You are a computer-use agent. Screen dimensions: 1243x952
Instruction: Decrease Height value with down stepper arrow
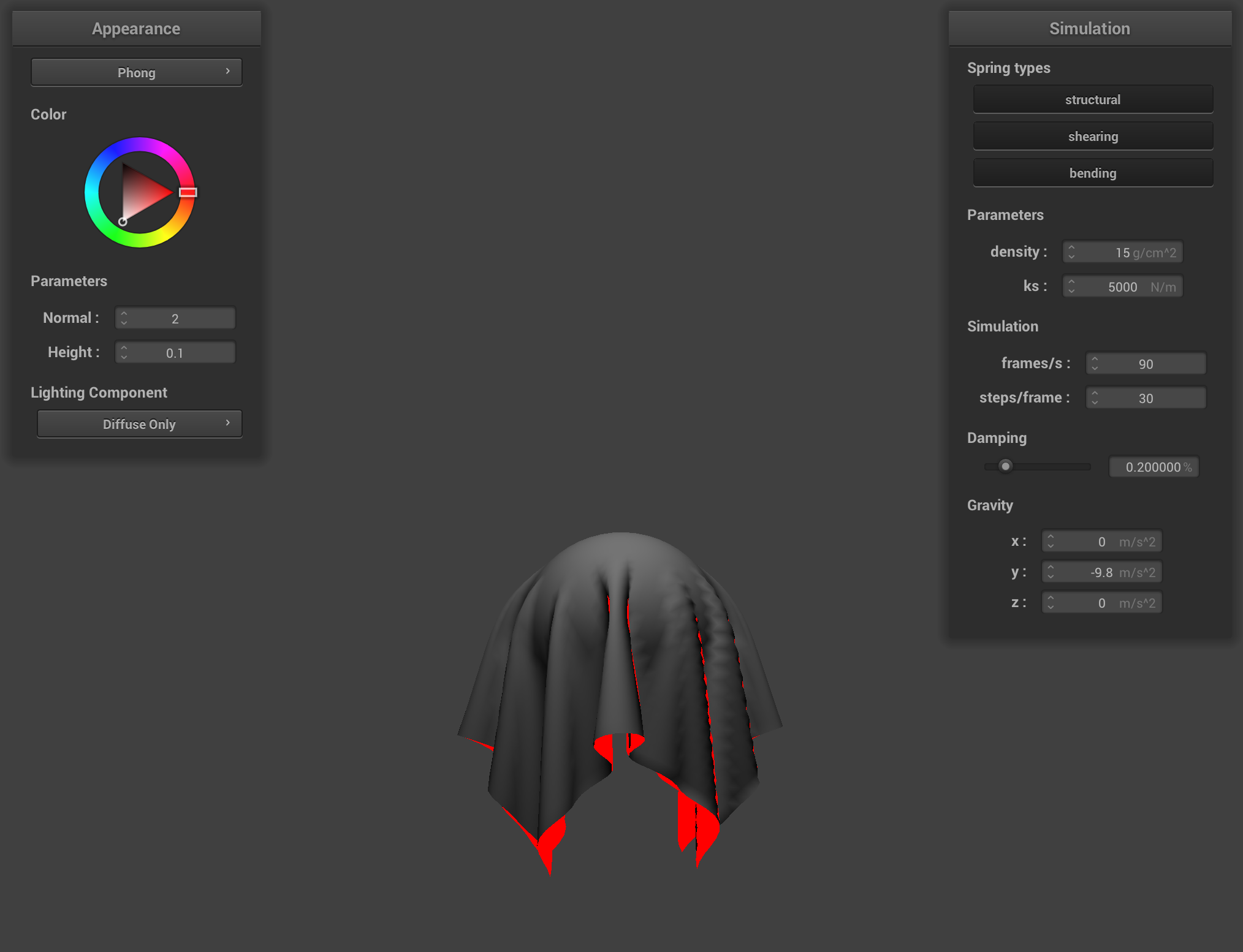coord(124,357)
